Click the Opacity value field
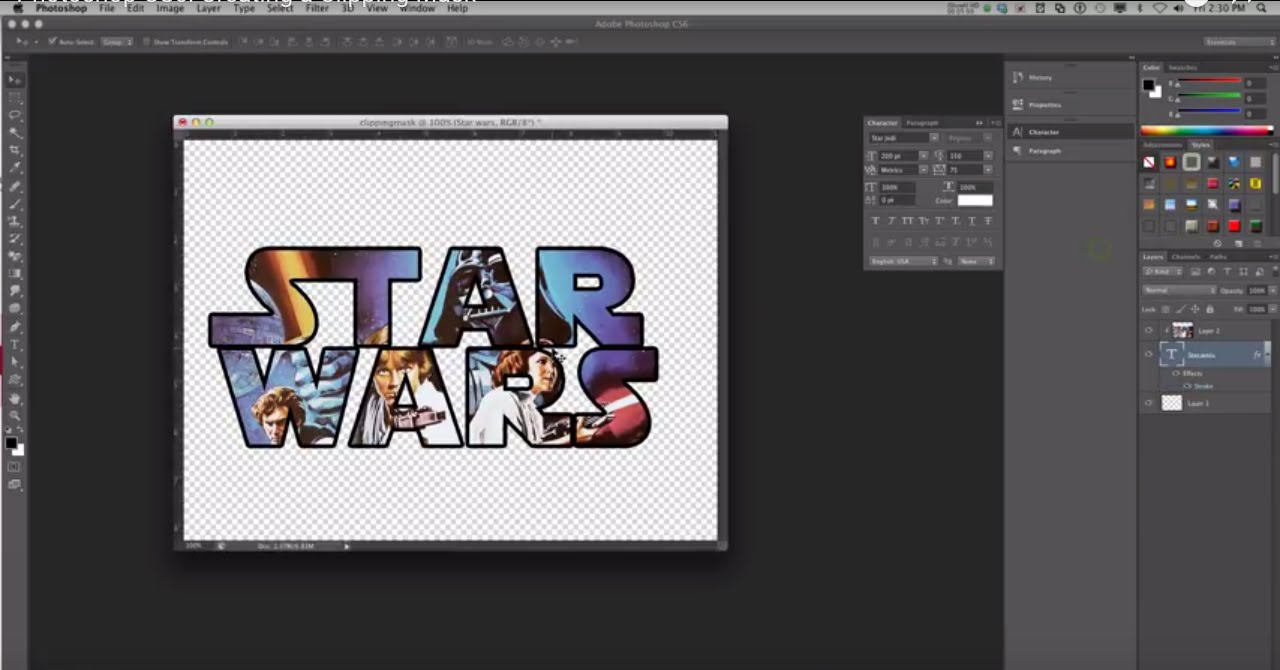The width and height of the screenshot is (1280, 670). [x=1258, y=290]
